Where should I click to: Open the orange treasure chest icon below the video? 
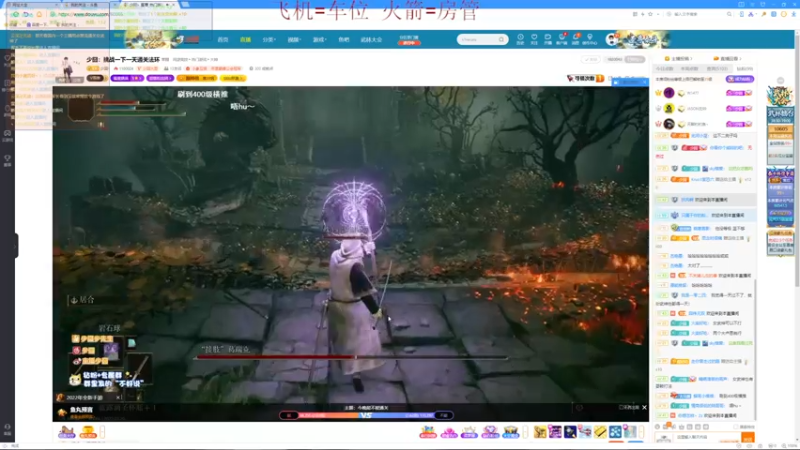[x=88, y=432]
